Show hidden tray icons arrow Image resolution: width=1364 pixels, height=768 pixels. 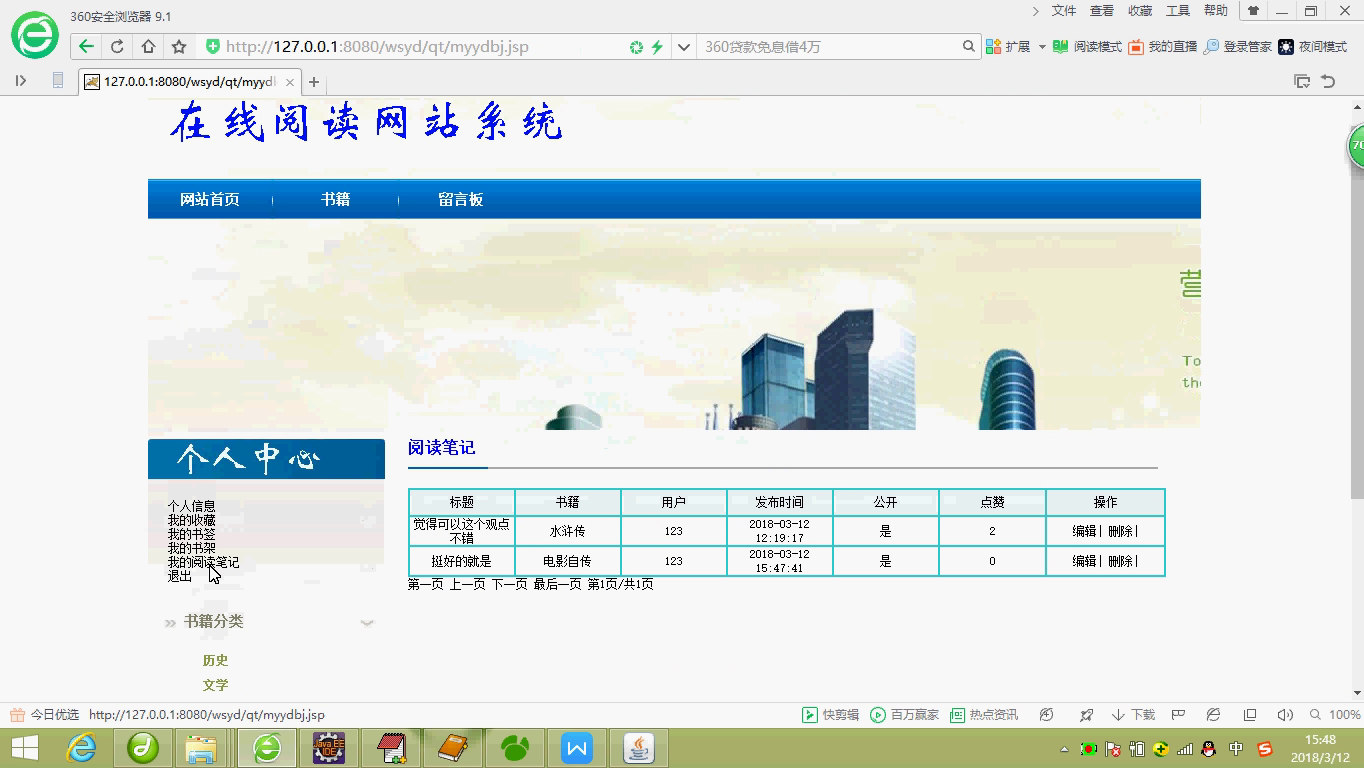click(1066, 749)
